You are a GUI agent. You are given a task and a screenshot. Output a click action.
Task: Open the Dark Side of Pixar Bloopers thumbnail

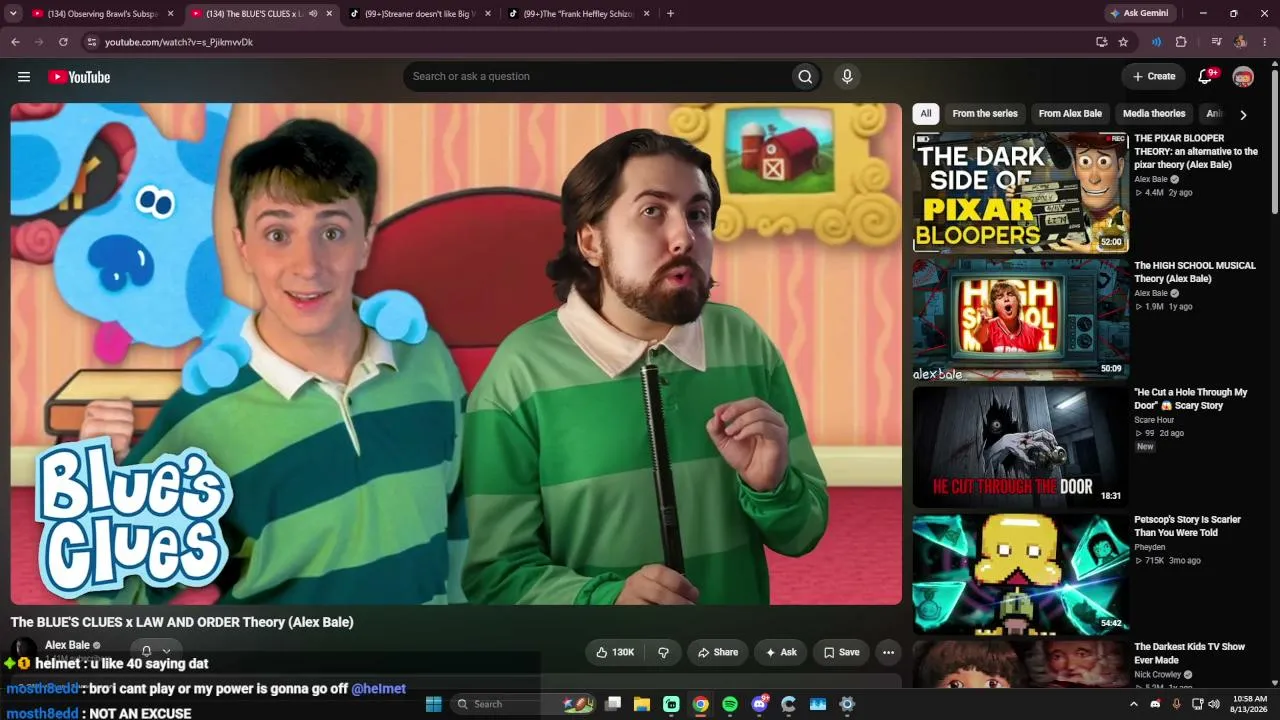tap(1020, 192)
